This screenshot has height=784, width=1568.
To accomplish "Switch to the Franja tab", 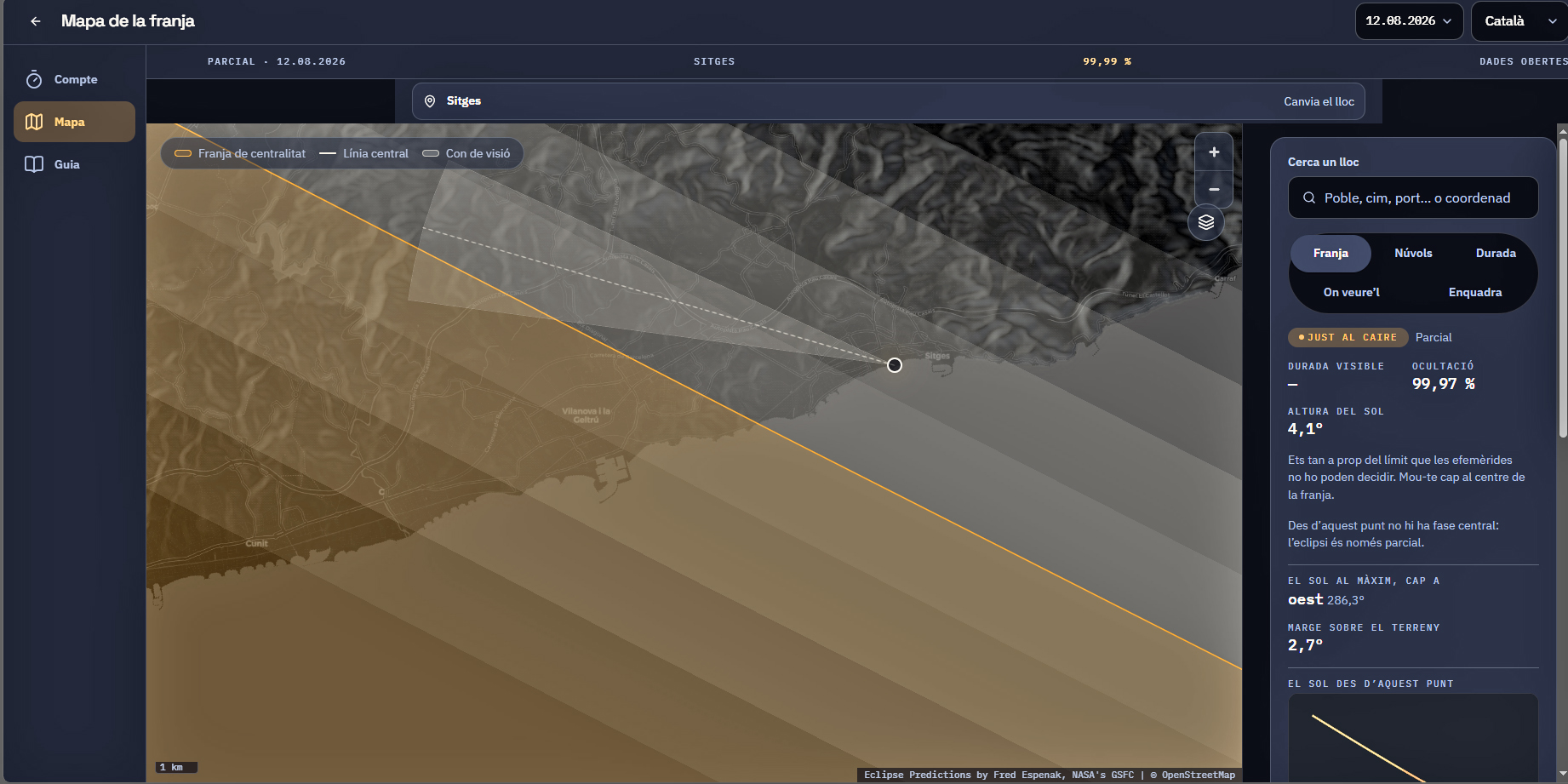I will pyautogui.click(x=1331, y=253).
